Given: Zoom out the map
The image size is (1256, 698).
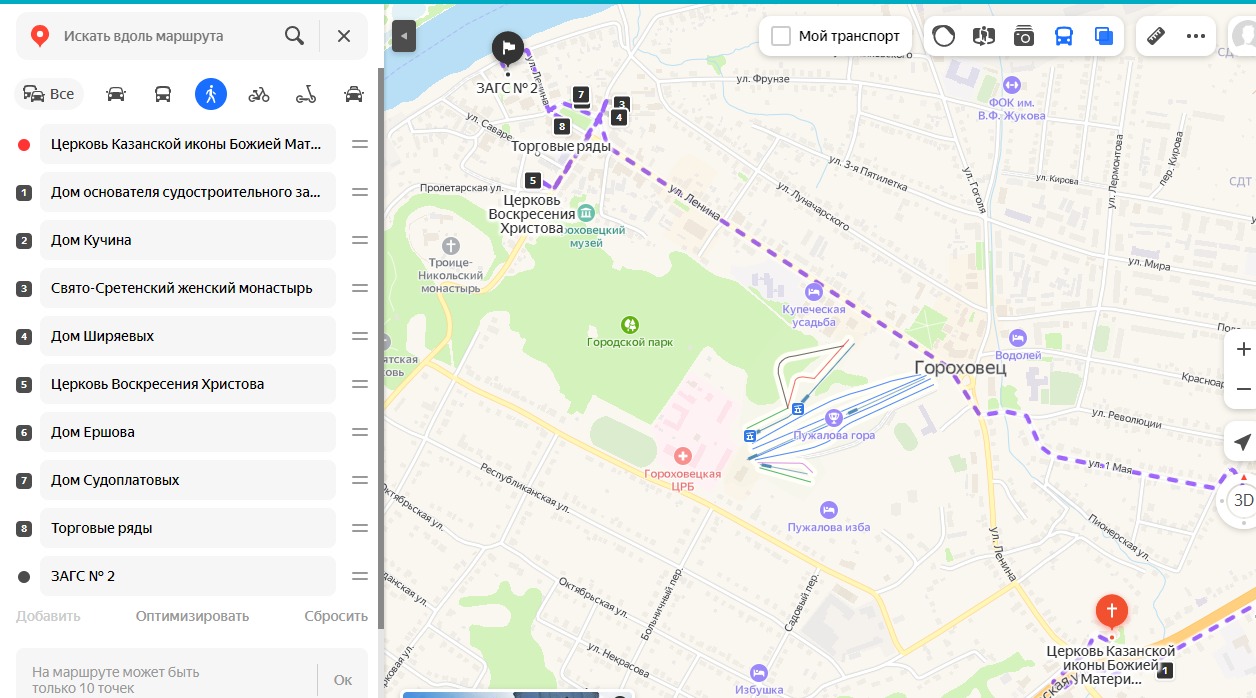Looking at the screenshot, I should (1243, 388).
